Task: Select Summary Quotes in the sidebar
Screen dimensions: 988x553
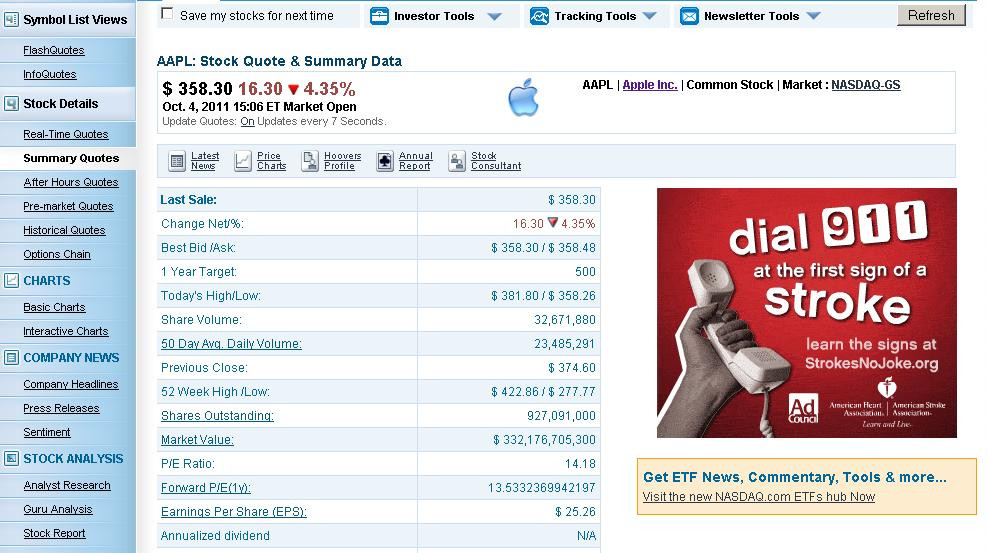Action: (71, 158)
